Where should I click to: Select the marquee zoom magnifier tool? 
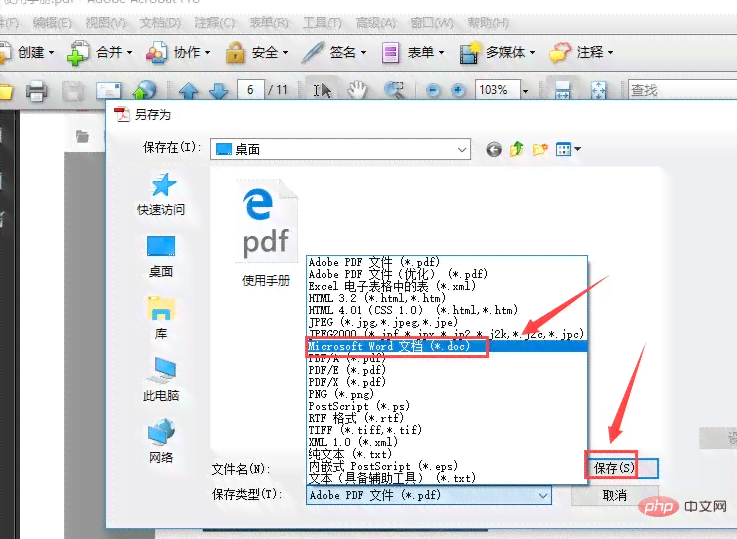(394, 90)
